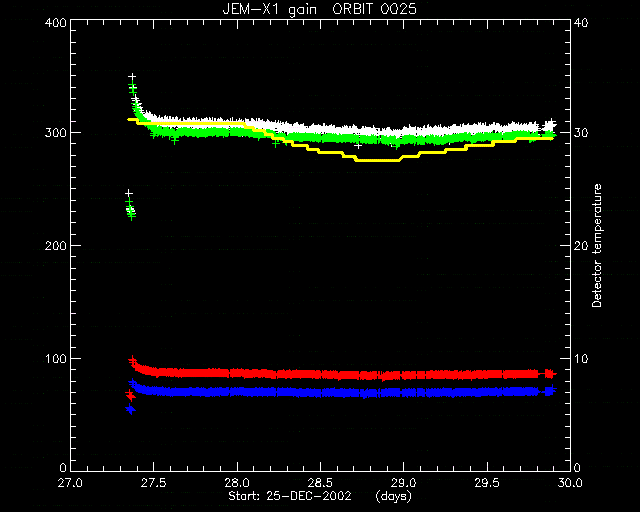The height and width of the screenshot is (512, 640).
Task: Click the left axis label 200
Action: pos(56,246)
